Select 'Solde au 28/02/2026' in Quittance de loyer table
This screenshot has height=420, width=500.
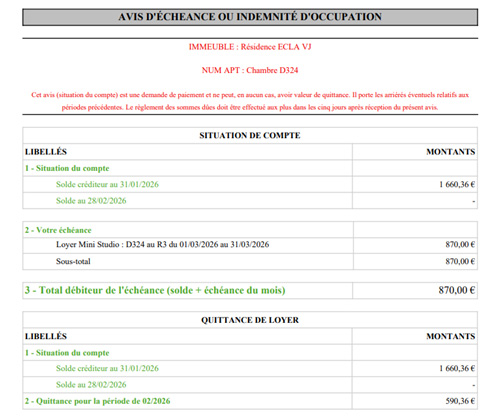point(91,385)
